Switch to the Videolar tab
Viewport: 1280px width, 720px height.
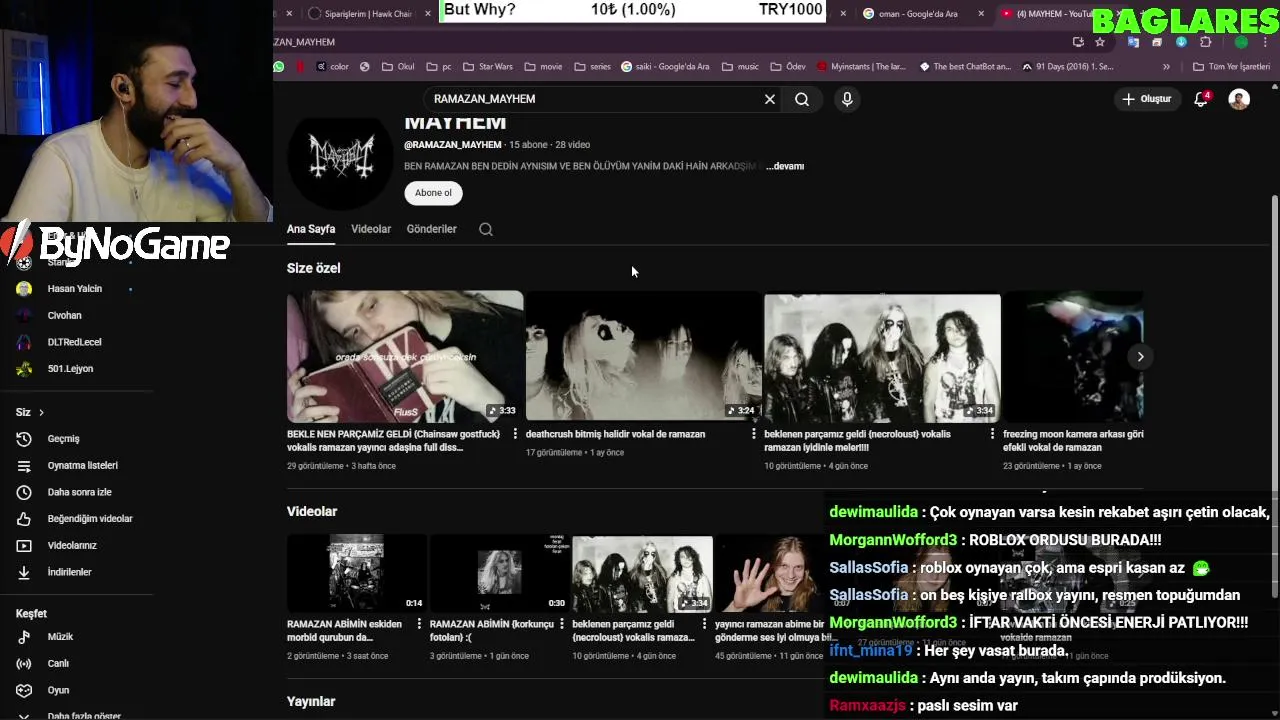point(371,229)
